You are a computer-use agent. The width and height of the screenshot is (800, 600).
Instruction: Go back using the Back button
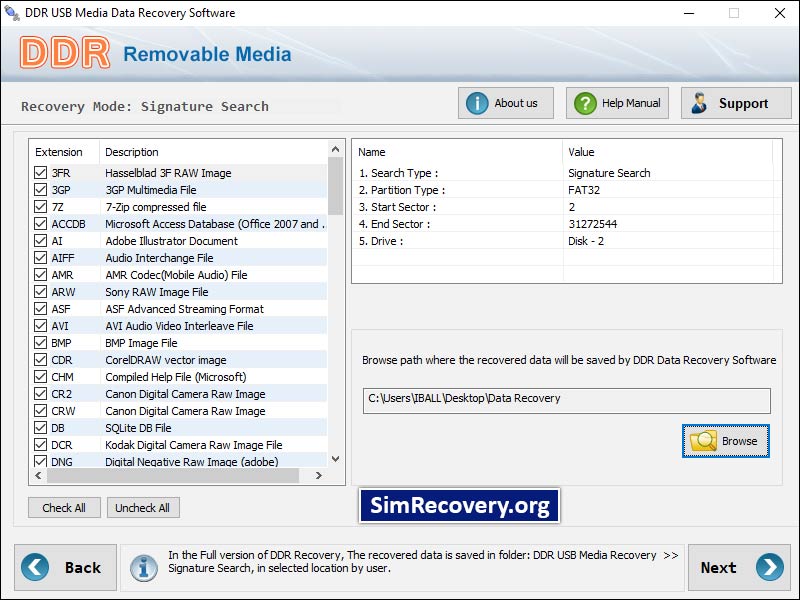point(66,567)
